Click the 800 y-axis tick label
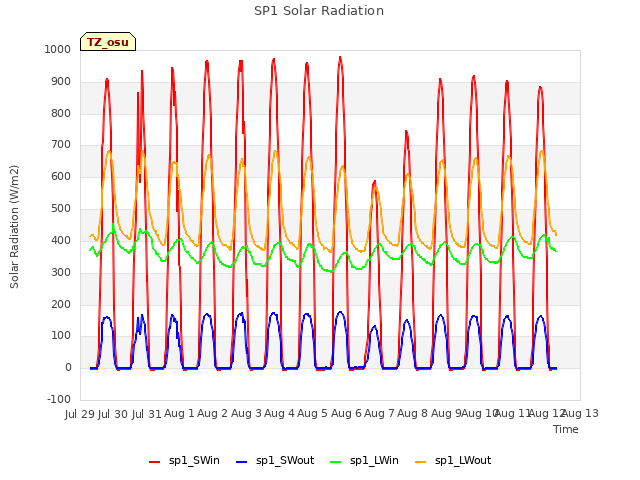 coord(61,113)
